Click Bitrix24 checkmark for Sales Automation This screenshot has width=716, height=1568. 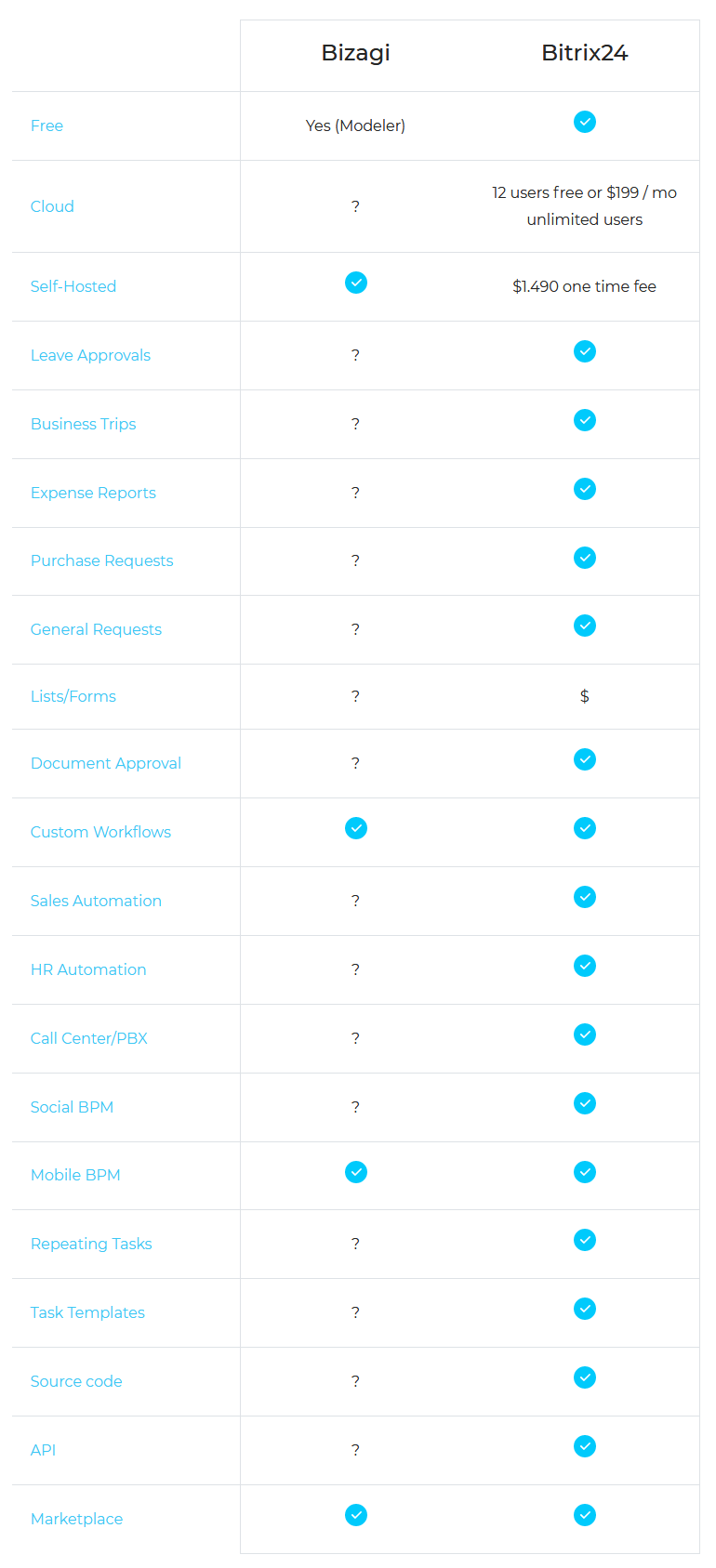click(x=585, y=897)
